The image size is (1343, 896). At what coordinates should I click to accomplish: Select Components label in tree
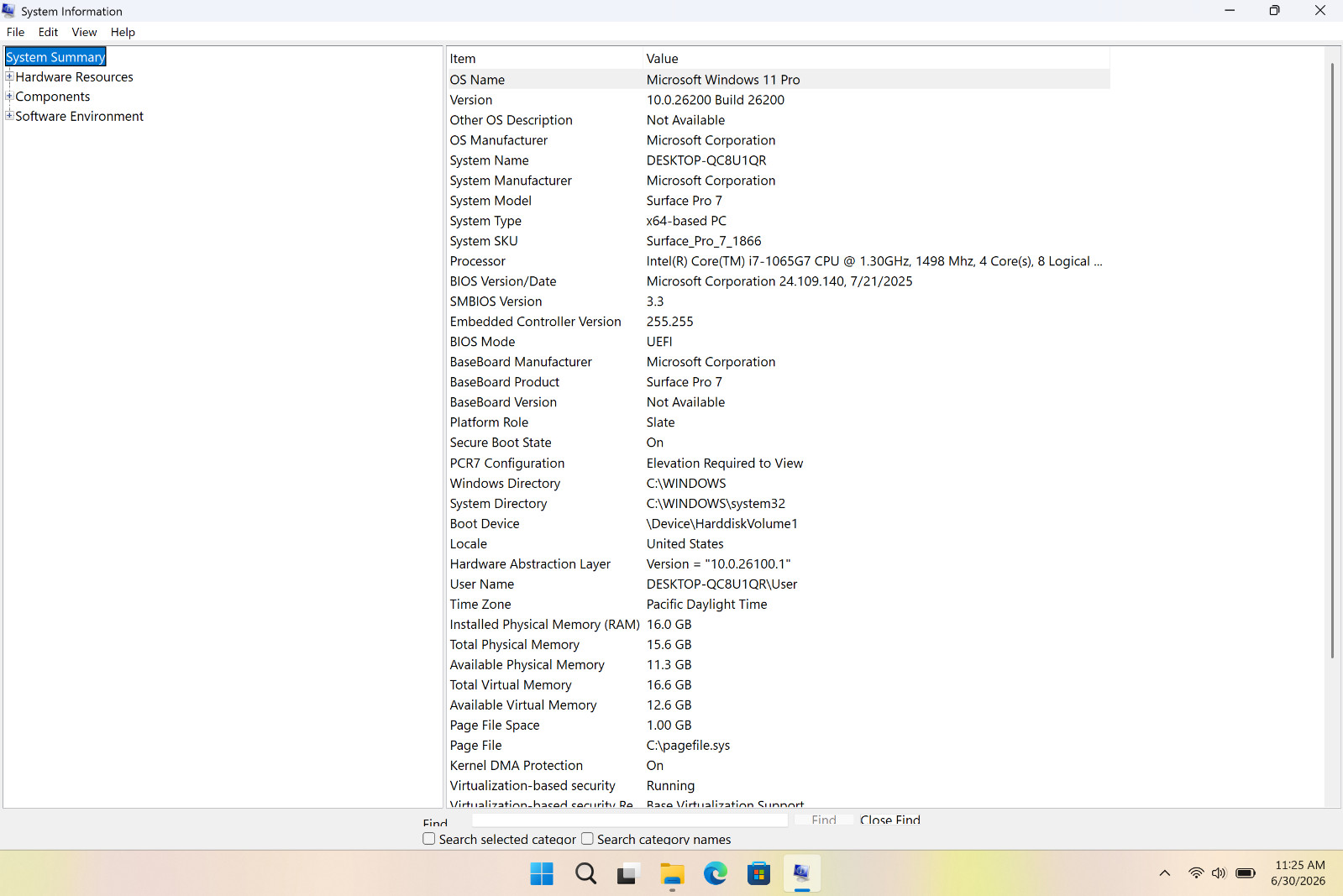(x=52, y=97)
